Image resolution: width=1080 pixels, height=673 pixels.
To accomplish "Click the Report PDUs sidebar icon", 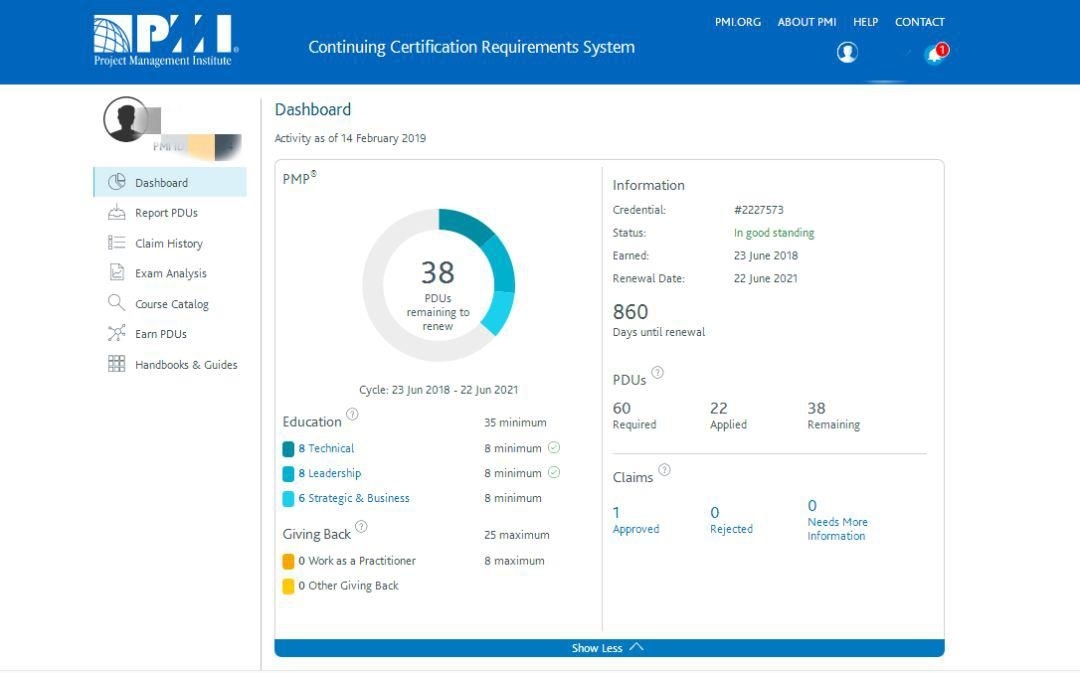I will click(x=117, y=212).
